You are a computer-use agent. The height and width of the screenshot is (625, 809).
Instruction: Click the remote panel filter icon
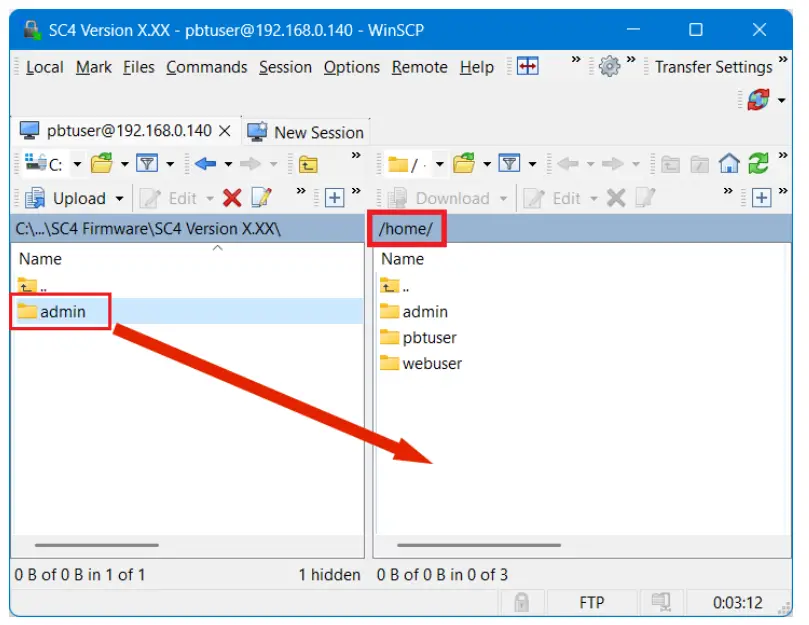tap(509, 164)
